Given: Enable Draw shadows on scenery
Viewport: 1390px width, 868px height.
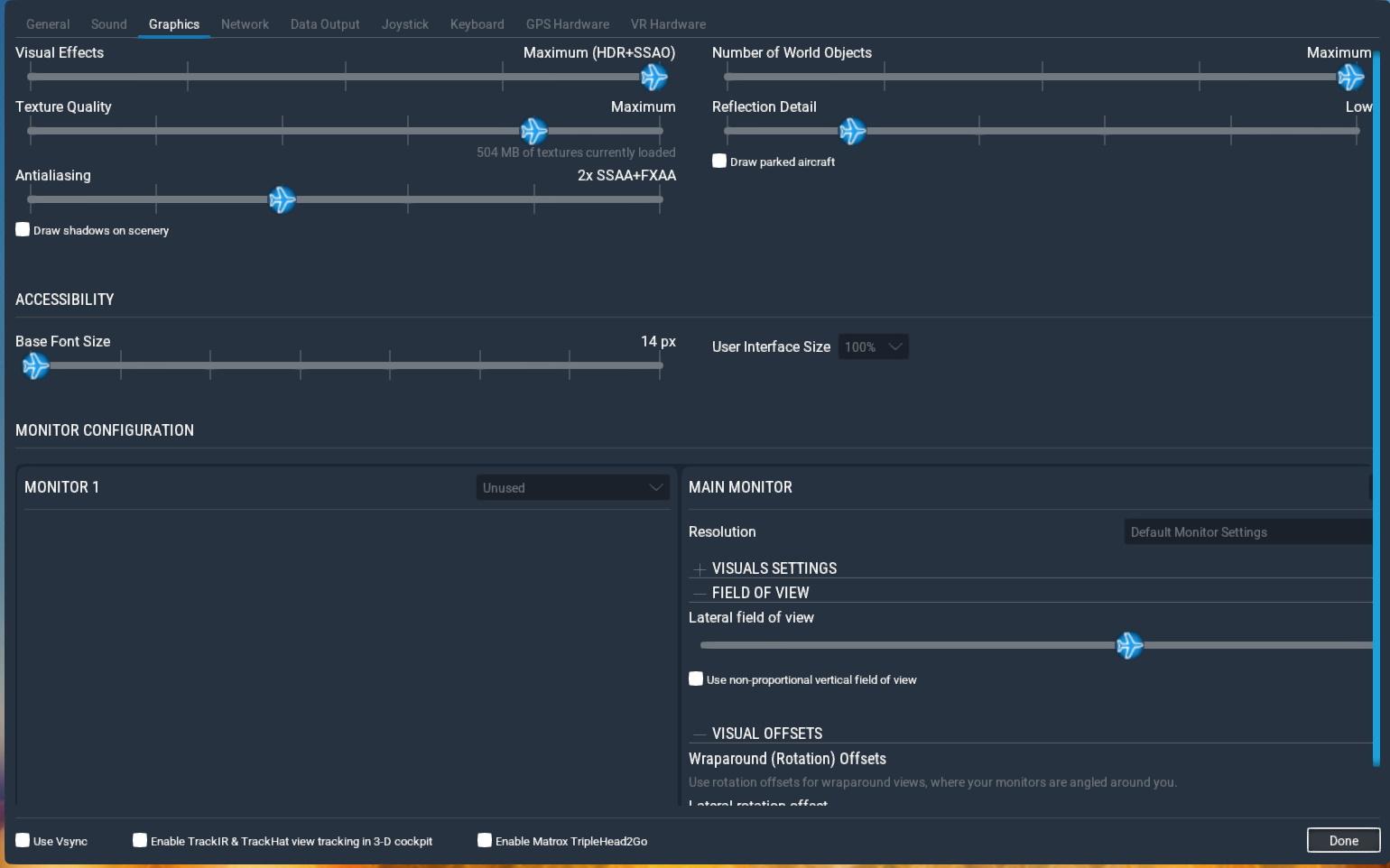Looking at the screenshot, I should (23, 230).
